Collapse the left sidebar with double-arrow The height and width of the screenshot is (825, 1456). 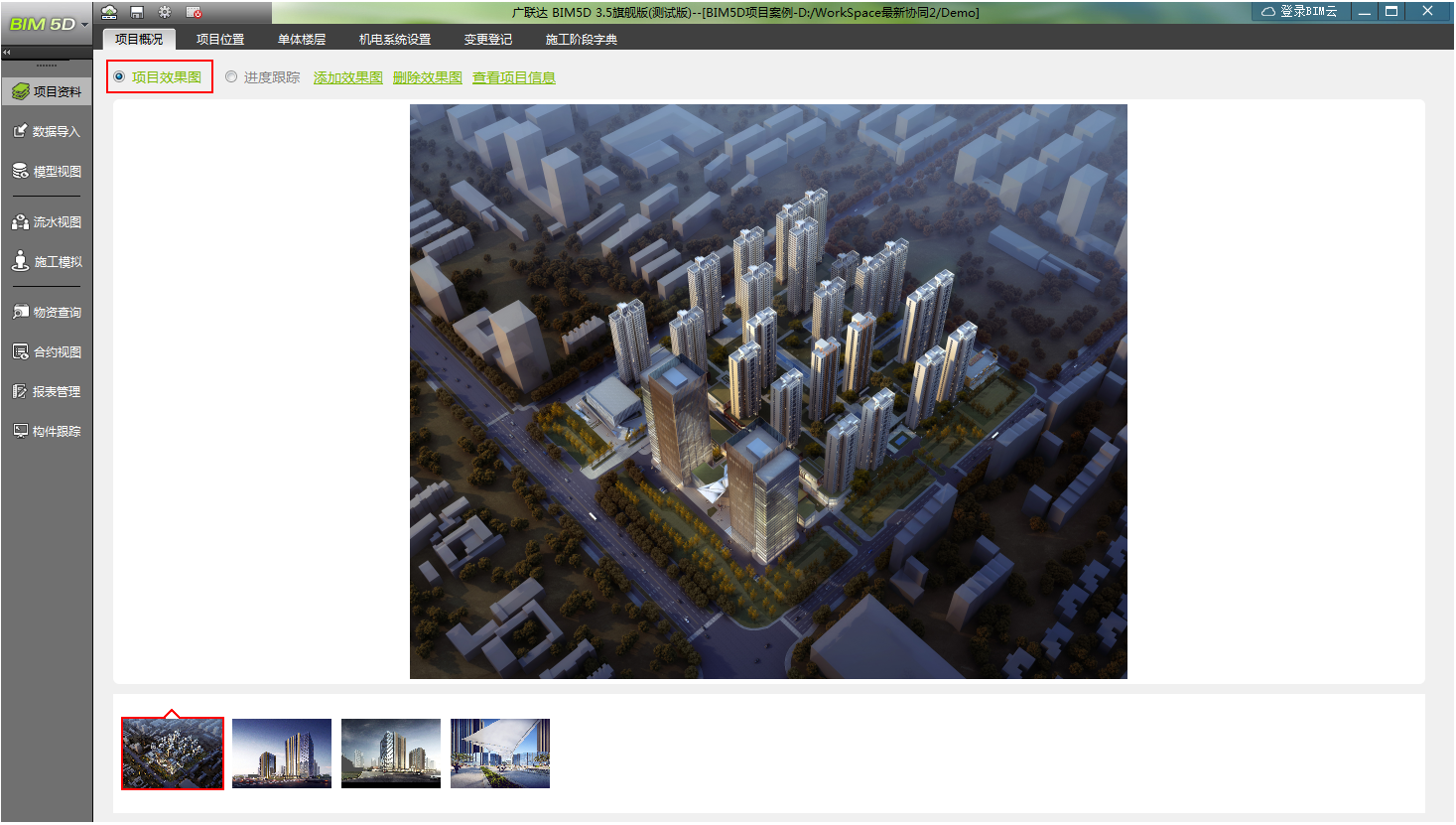click(x=7, y=52)
